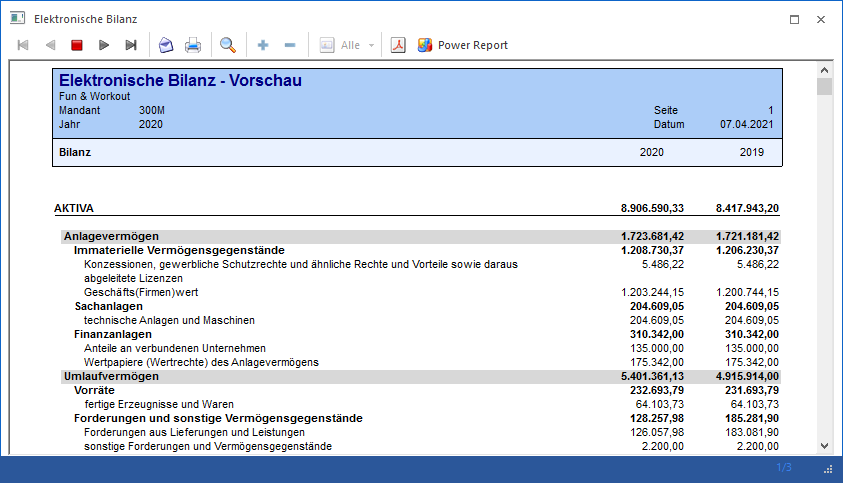Click the red stop button

(x=77, y=45)
